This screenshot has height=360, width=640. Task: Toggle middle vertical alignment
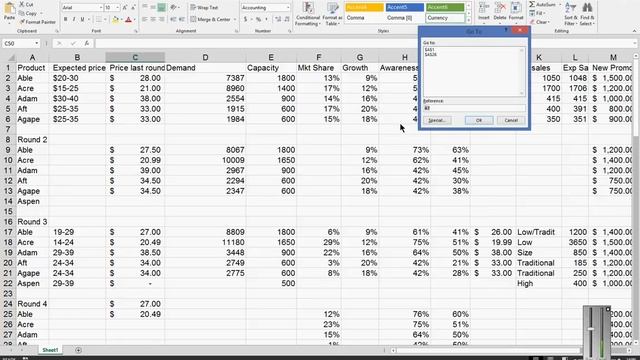[x=153, y=7]
